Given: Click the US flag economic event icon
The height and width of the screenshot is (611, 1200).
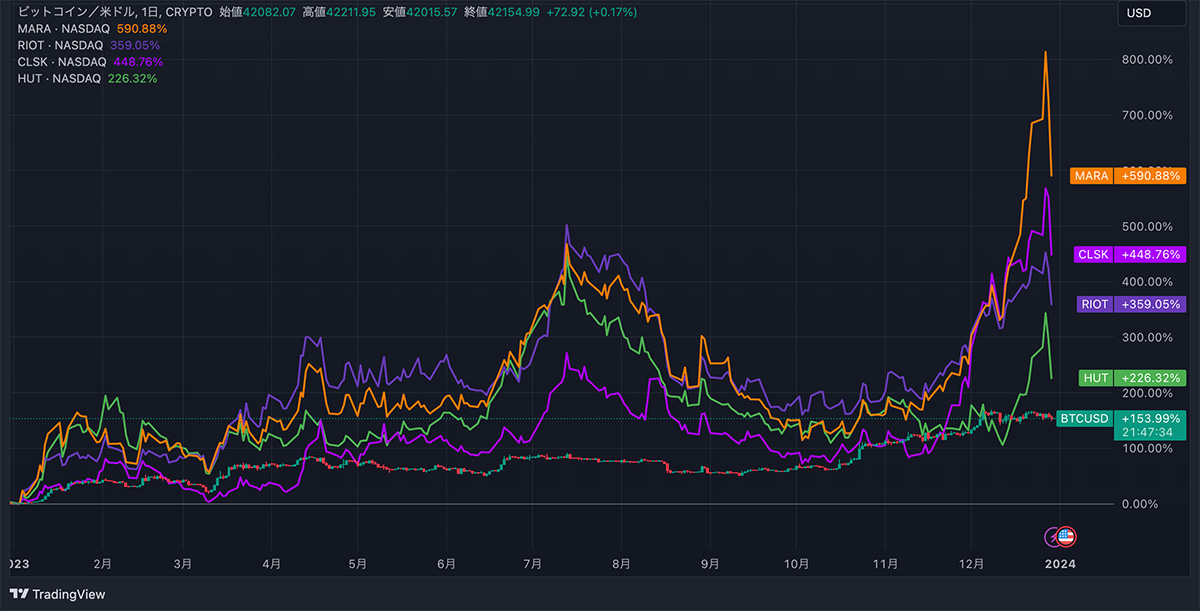Looking at the screenshot, I should 1066,536.
